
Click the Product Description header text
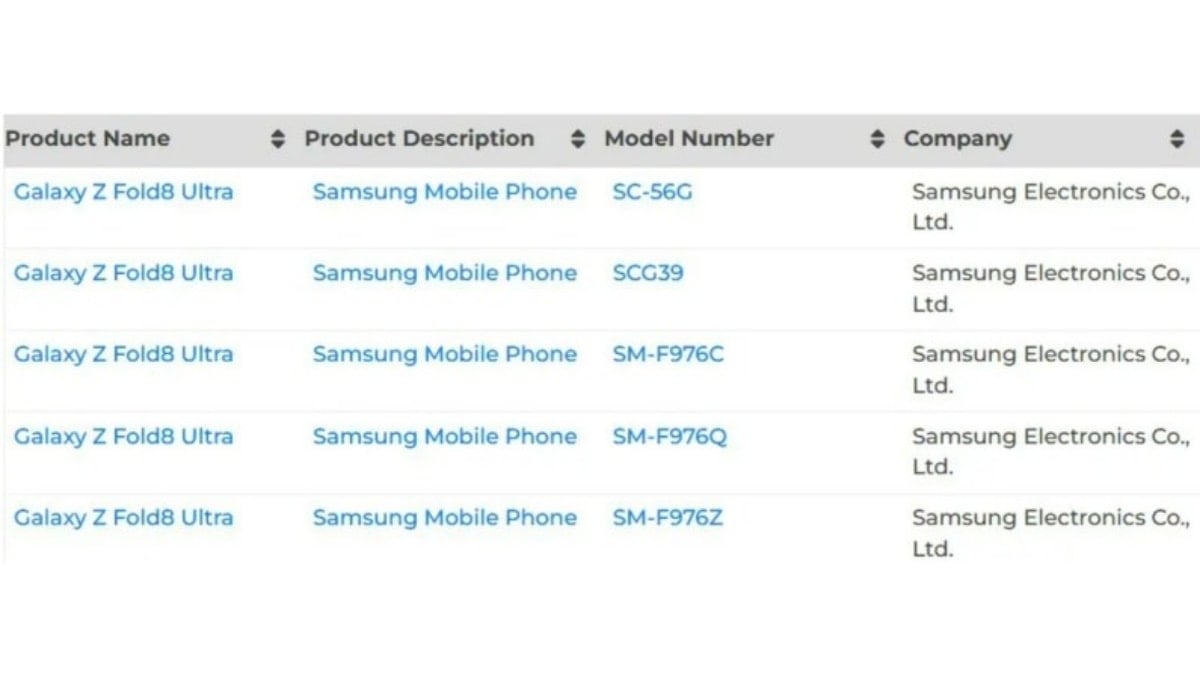click(419, 139)
